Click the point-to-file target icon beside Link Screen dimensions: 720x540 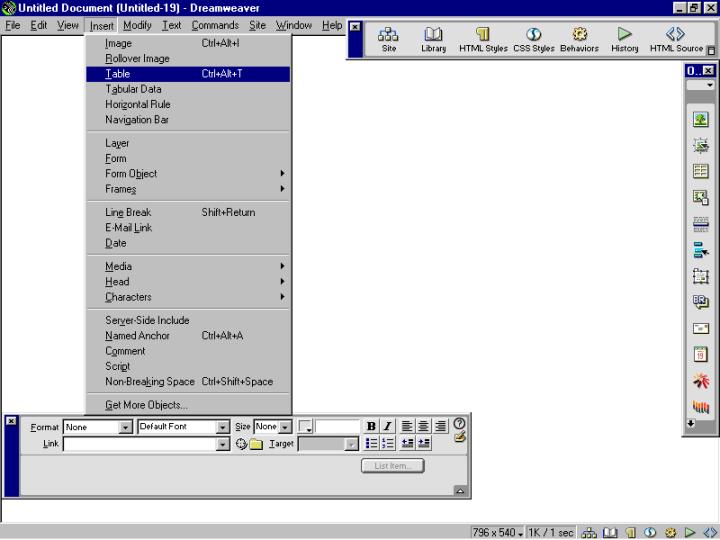pos(241,444)
